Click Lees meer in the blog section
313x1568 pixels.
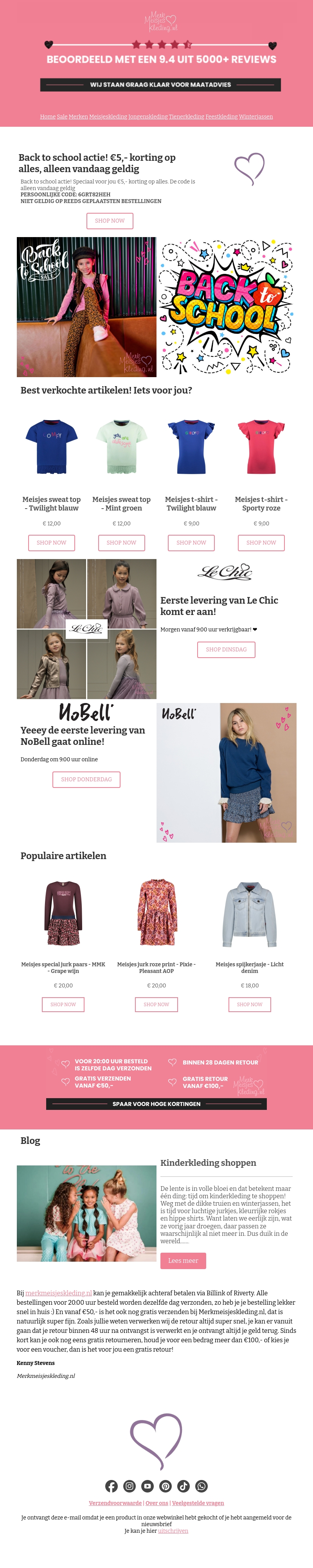183,1256
